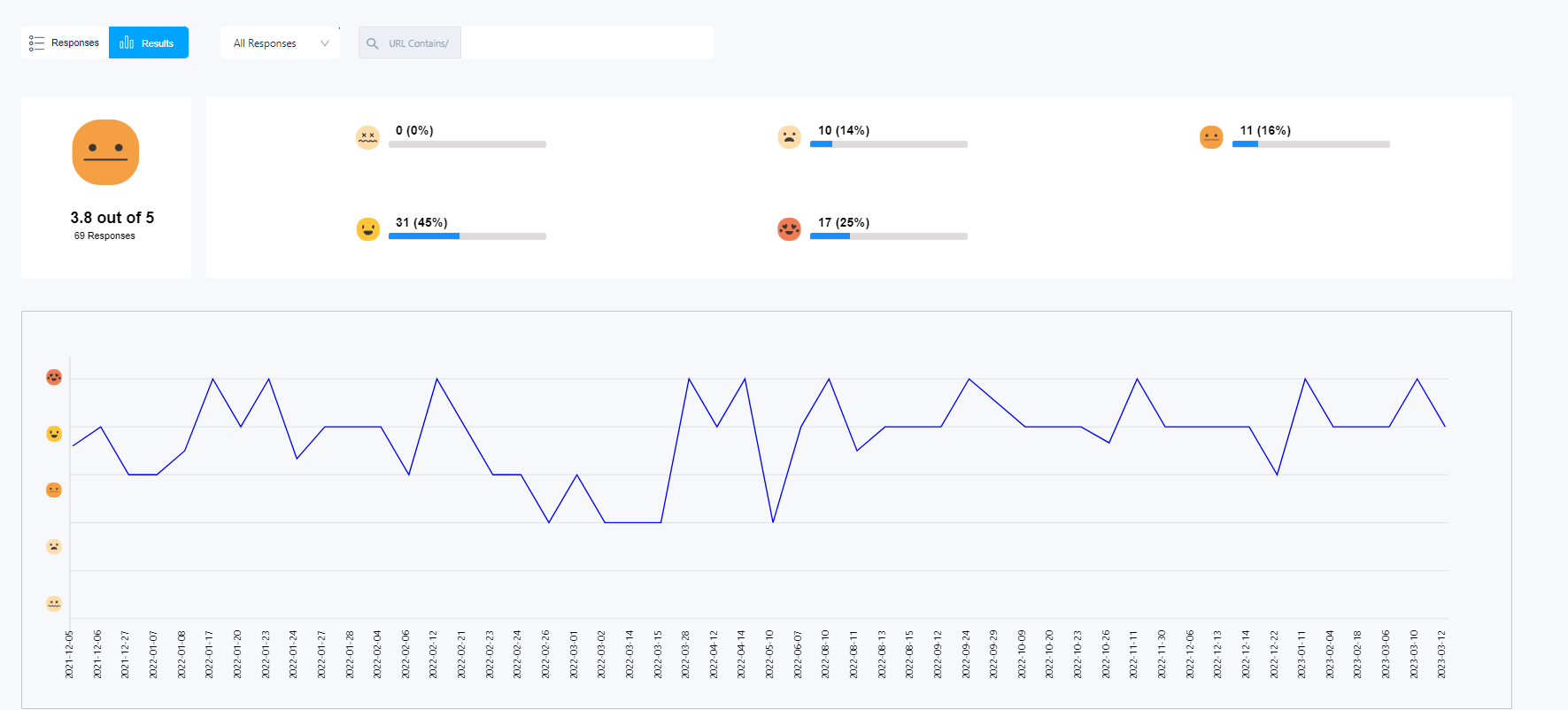Screen dimensions: 1568x710
Task: Click the list icon on Responses tab
Action: pos(36,43)
